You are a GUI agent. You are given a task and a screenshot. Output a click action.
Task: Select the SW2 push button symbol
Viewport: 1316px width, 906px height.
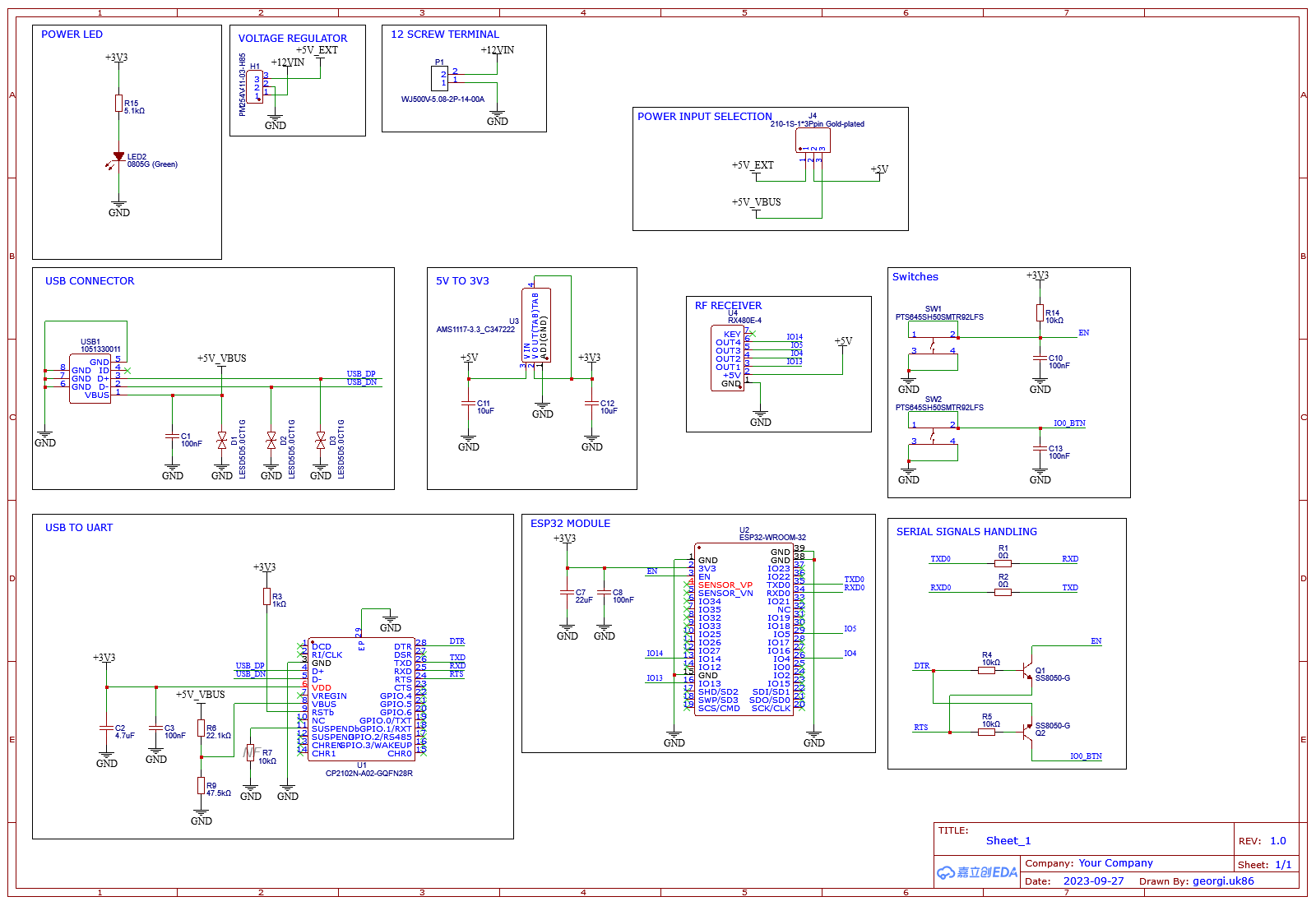pos(933,437)
